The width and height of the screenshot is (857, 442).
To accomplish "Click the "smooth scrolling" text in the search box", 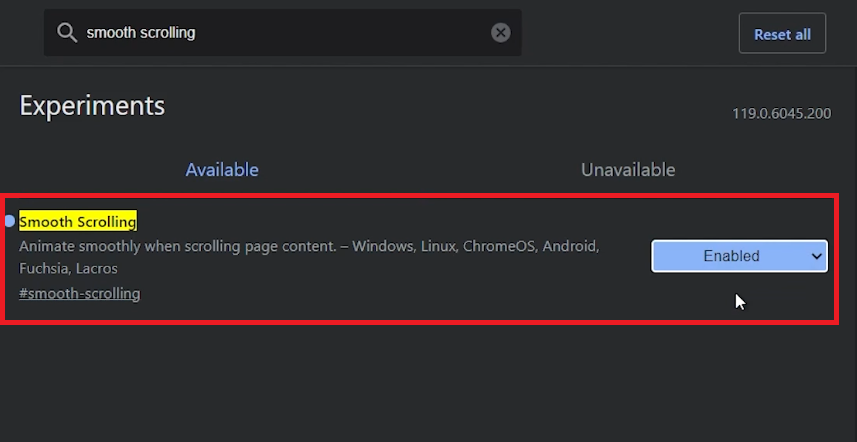I will tap(141, 33).
